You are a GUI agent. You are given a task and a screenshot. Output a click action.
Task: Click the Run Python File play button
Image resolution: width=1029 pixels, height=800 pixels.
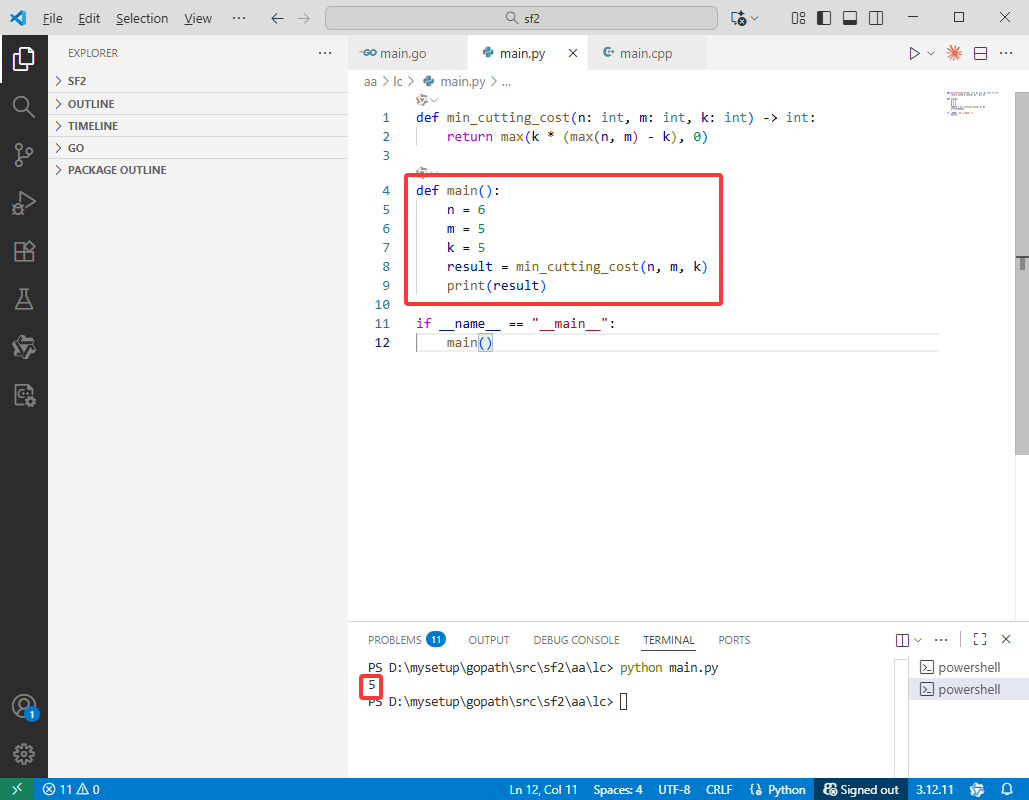(x=914, y=53)
